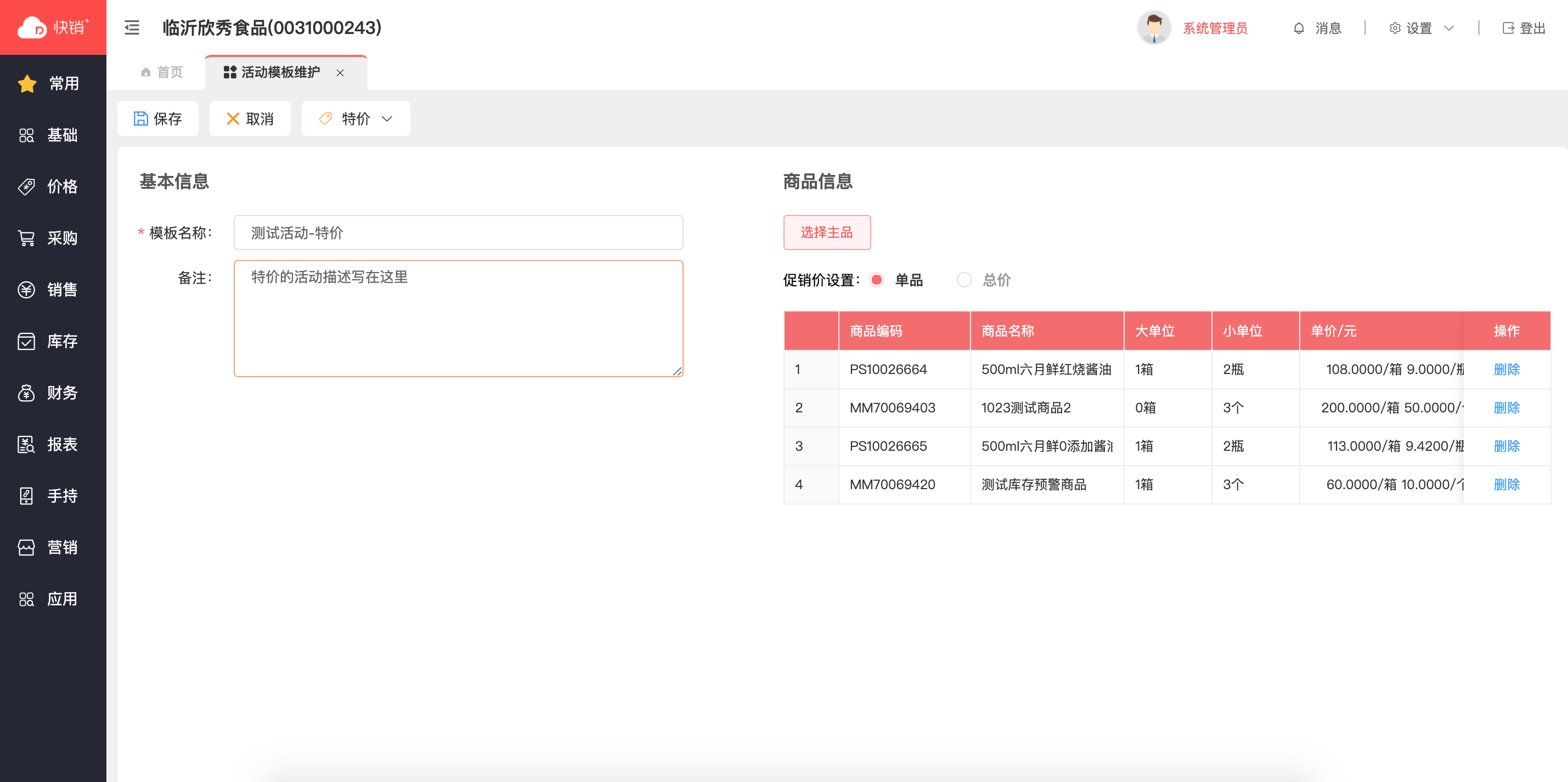Viewport: 1568px width, 782px height.
Task: Close the 活动模板维护 tab
Action: pos(340,73)
